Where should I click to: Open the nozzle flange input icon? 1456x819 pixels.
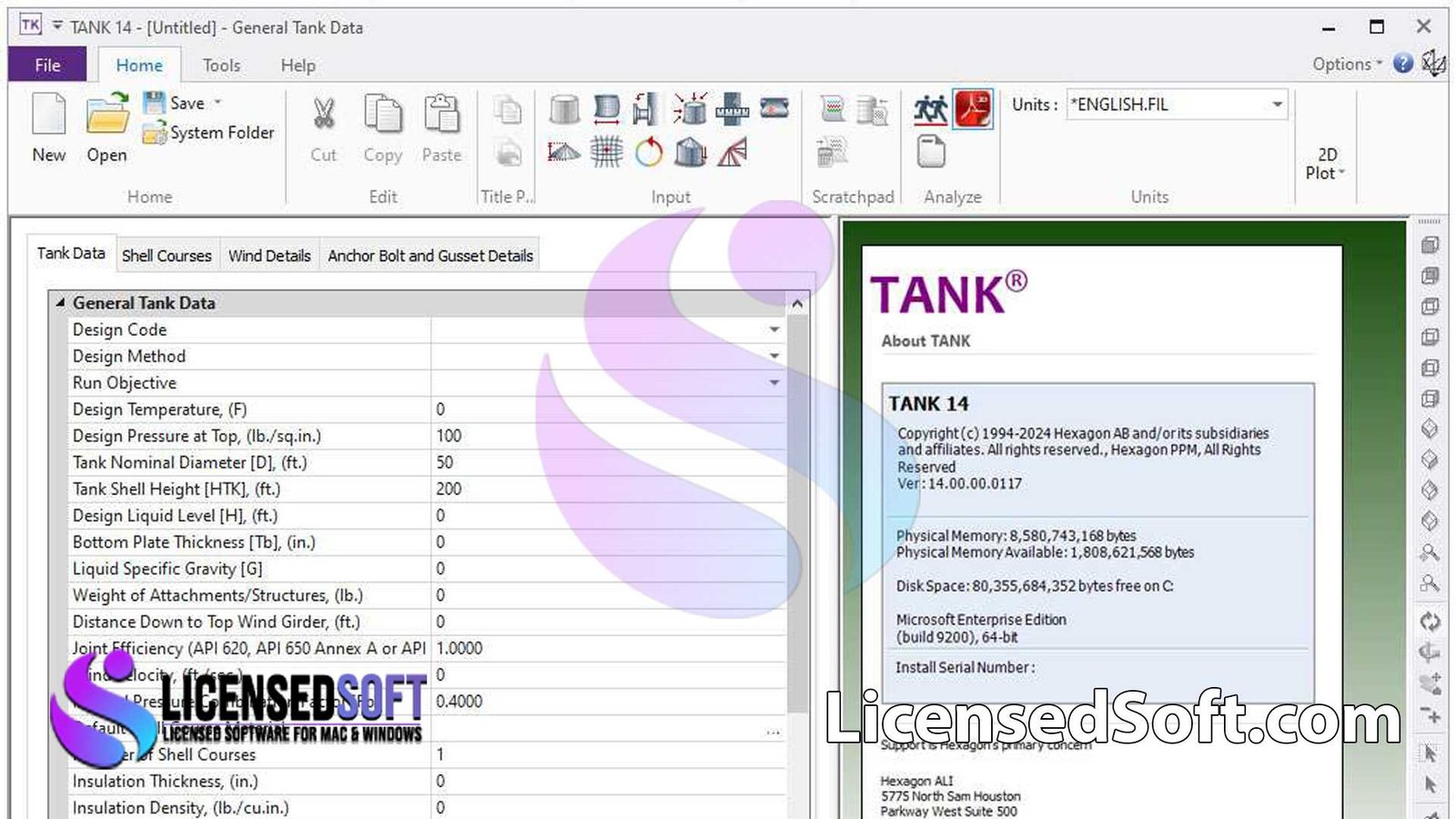click(x=645, y=110)
